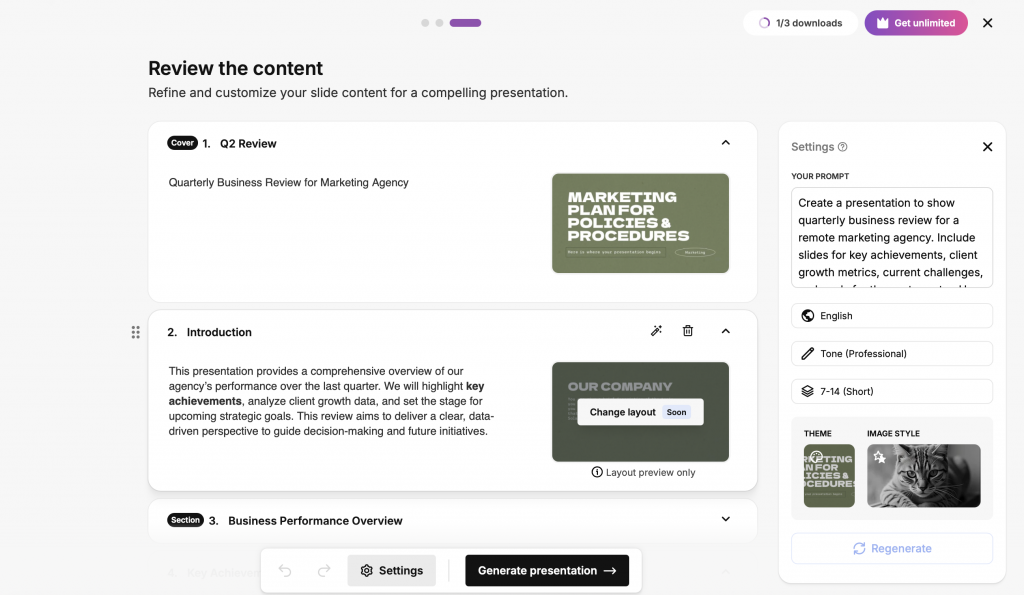Click the Generate presentation button
This screenshot has height=595, width=1024.
(x=547, y=570)
